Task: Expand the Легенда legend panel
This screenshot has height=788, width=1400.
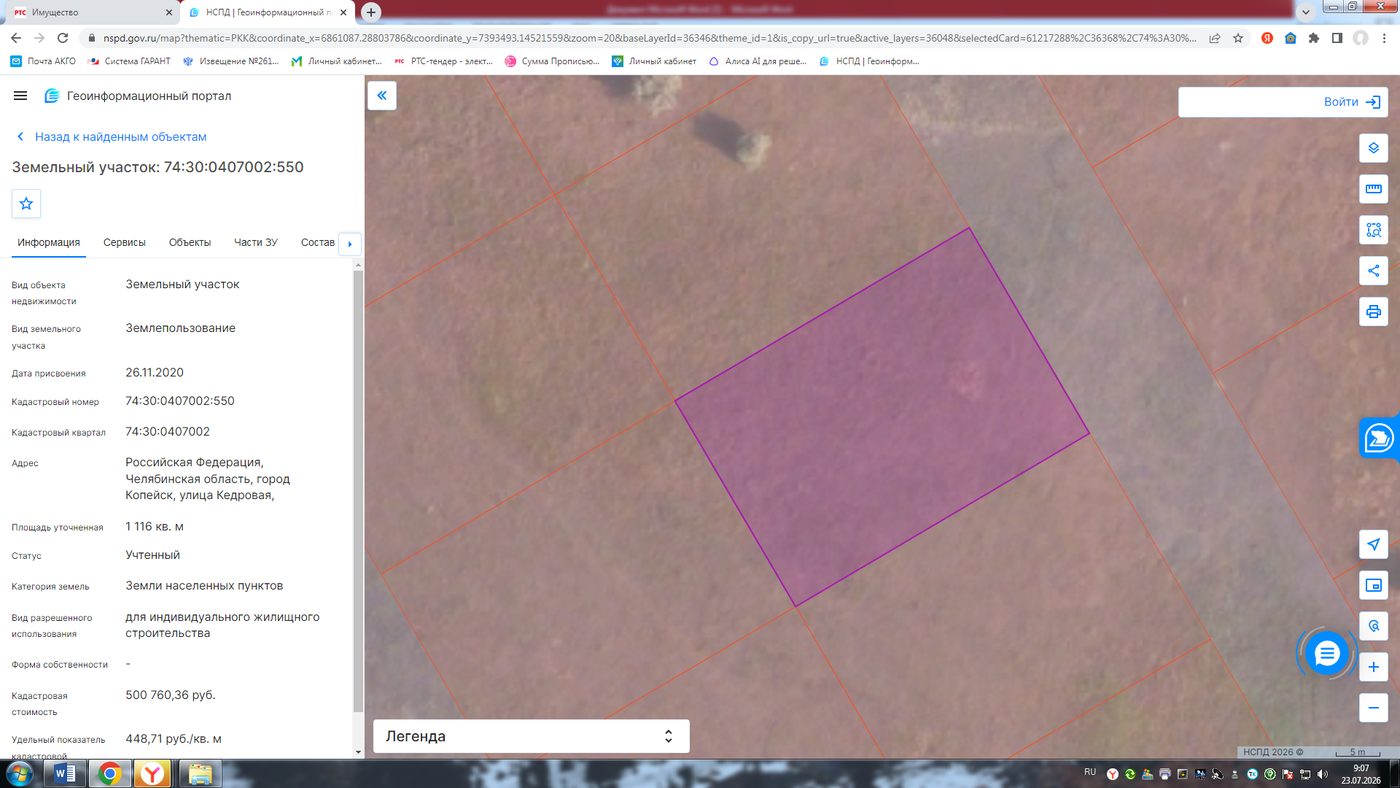Action: point(531,736)
